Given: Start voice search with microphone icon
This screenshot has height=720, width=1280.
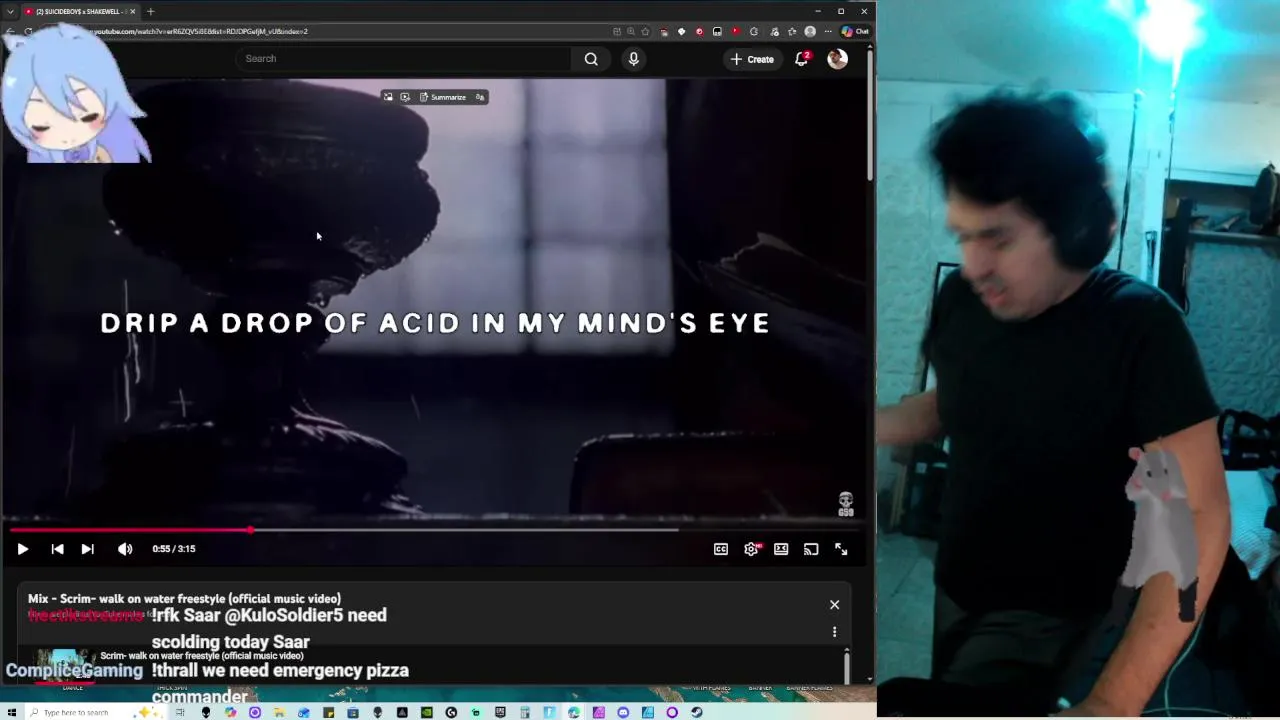Looking at the screenshot, I should pyautogui.click(x=633, y=59).
